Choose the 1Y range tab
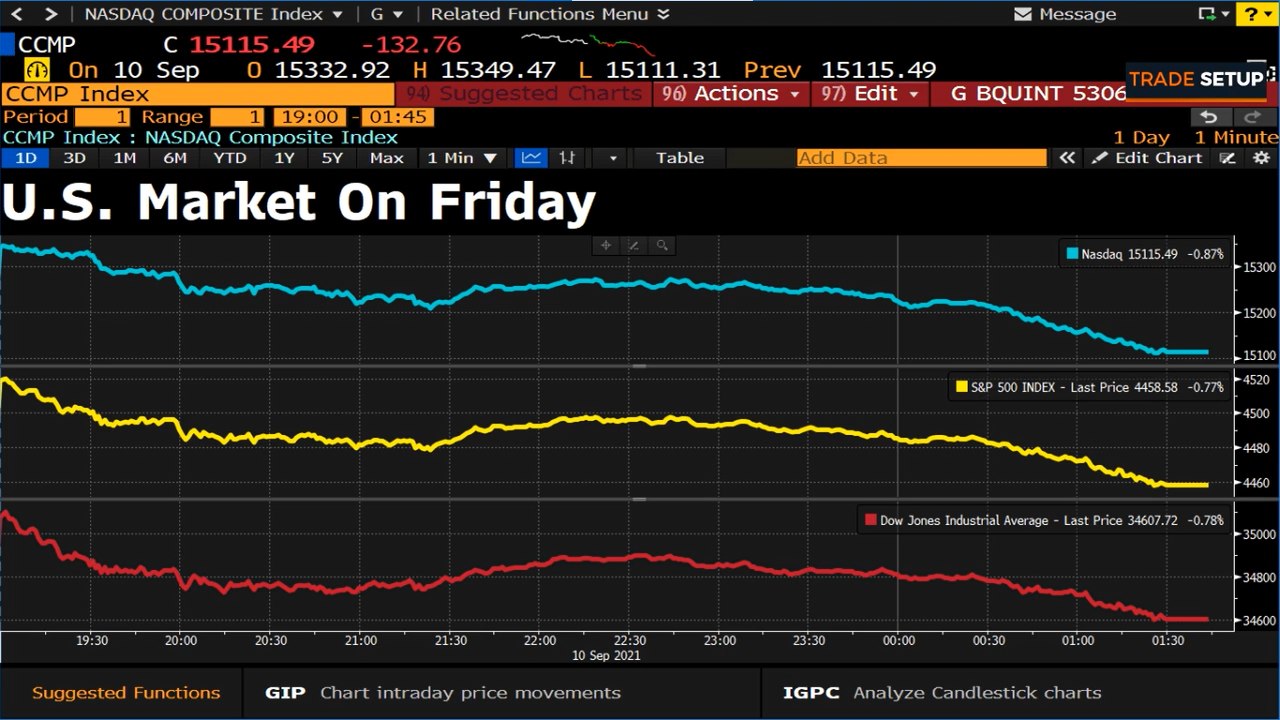 tap(284, 158)
